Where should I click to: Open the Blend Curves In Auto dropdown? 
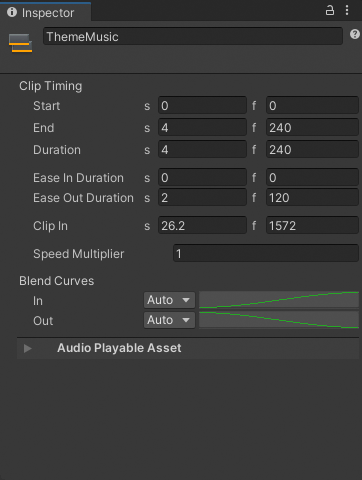tap(169, 300)
